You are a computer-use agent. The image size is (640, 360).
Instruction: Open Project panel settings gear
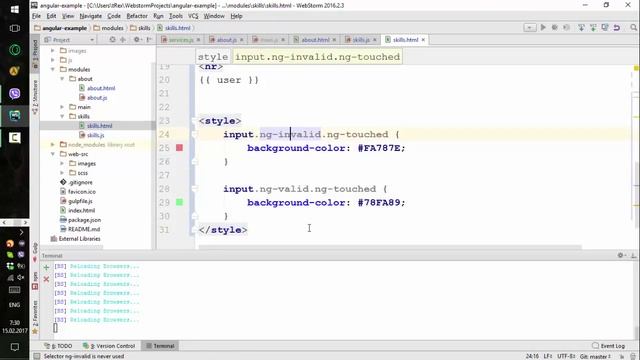137,40
